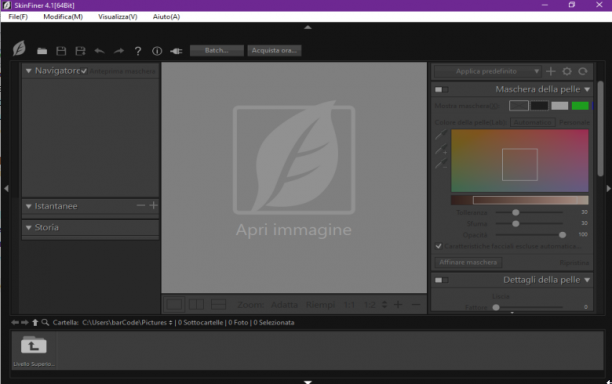Click the Save As icon next to Save
612x384 pixels.
click(80, 51)
